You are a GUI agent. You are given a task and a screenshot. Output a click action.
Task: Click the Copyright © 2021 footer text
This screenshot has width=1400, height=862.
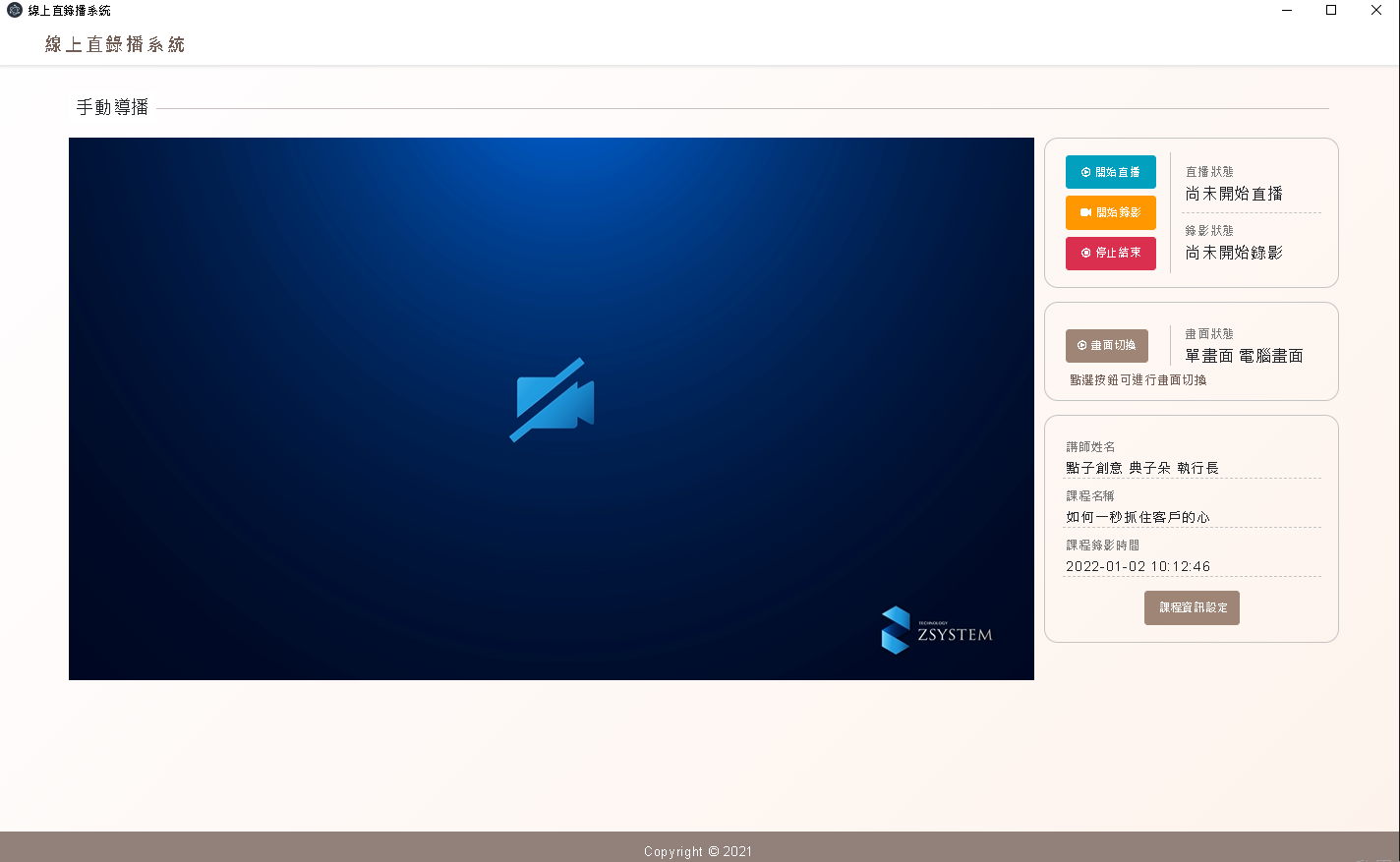coord(698,851)
